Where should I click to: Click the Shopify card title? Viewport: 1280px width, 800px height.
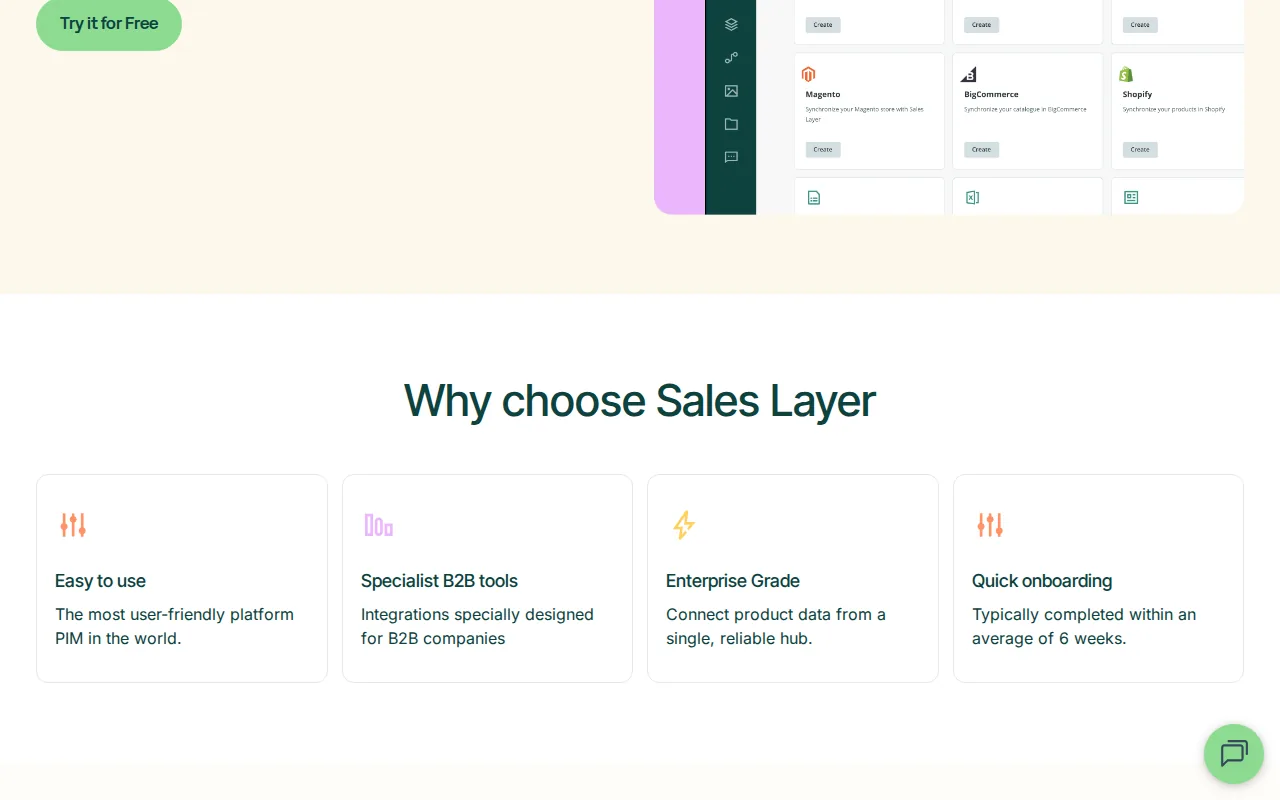[x=1137, y=94]
